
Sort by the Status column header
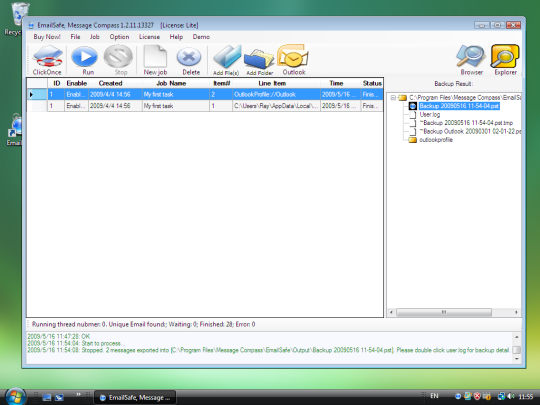[372, 83]
